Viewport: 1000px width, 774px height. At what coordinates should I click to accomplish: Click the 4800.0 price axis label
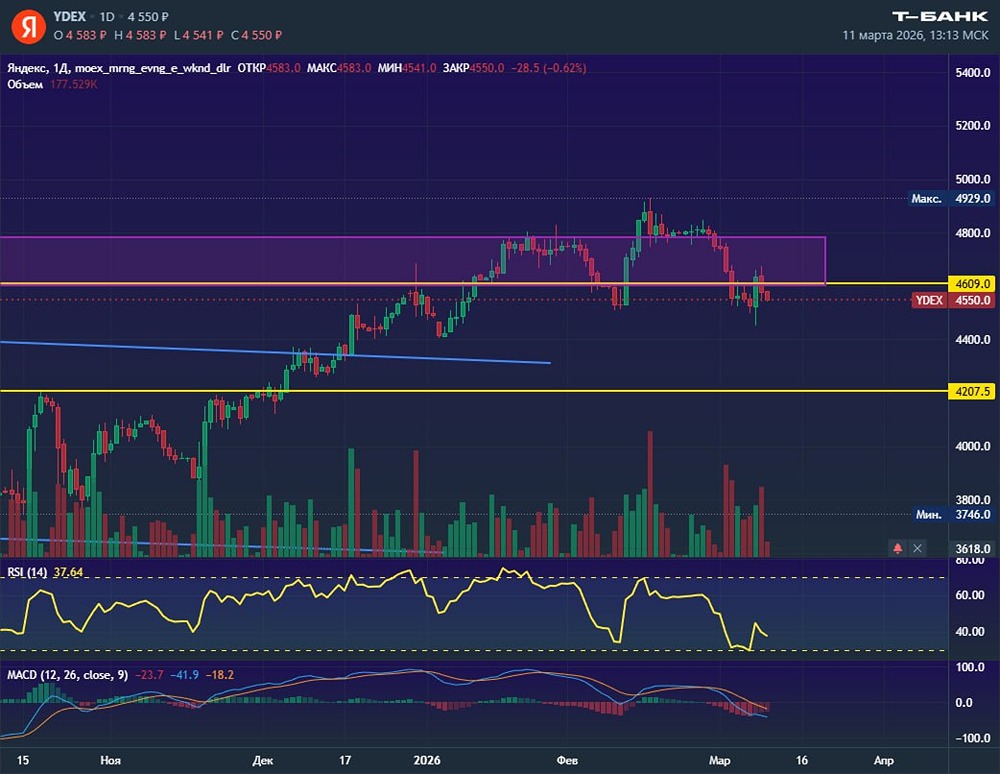(973, 233)
